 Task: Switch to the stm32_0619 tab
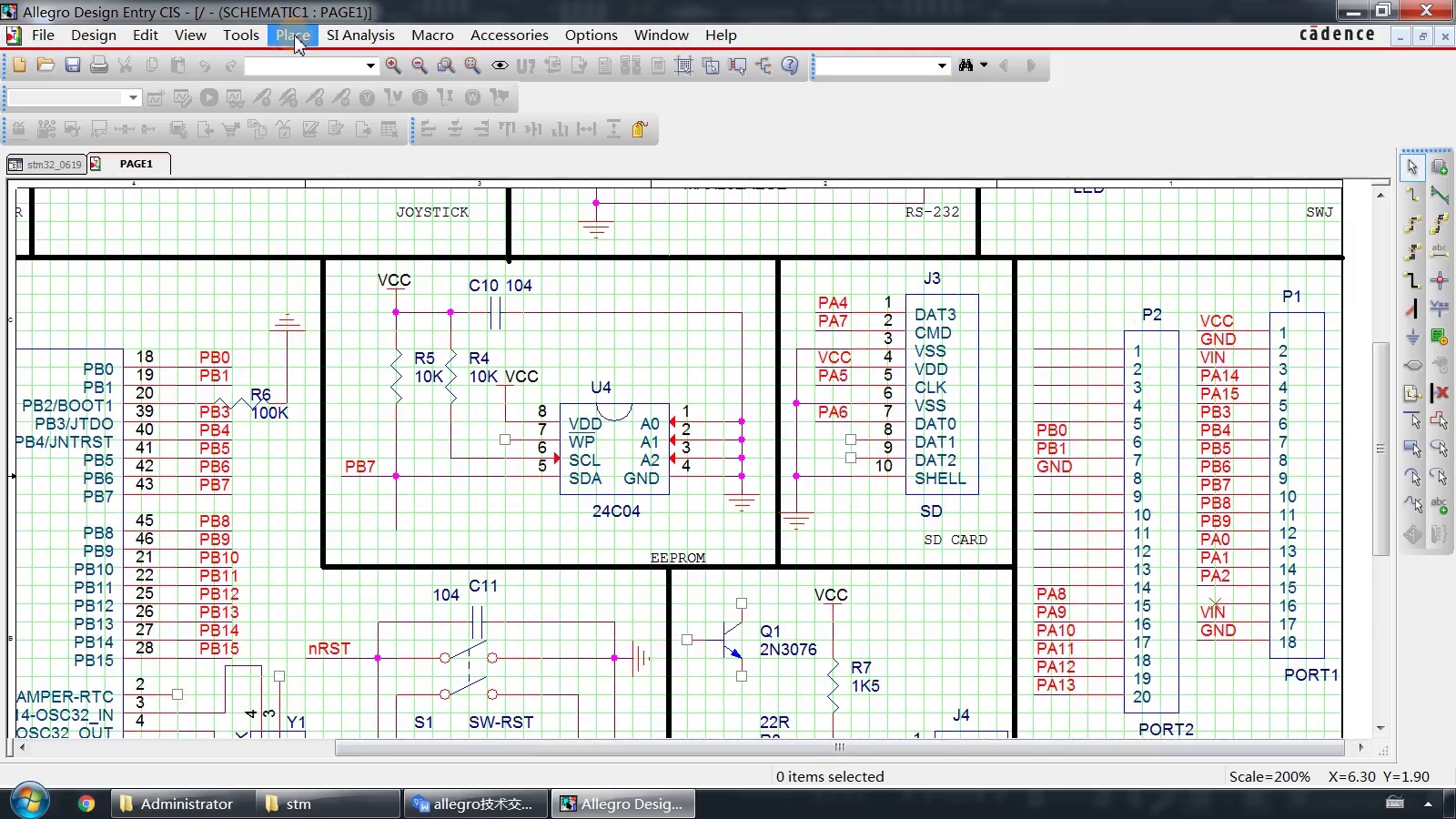(x=46, y=165)
